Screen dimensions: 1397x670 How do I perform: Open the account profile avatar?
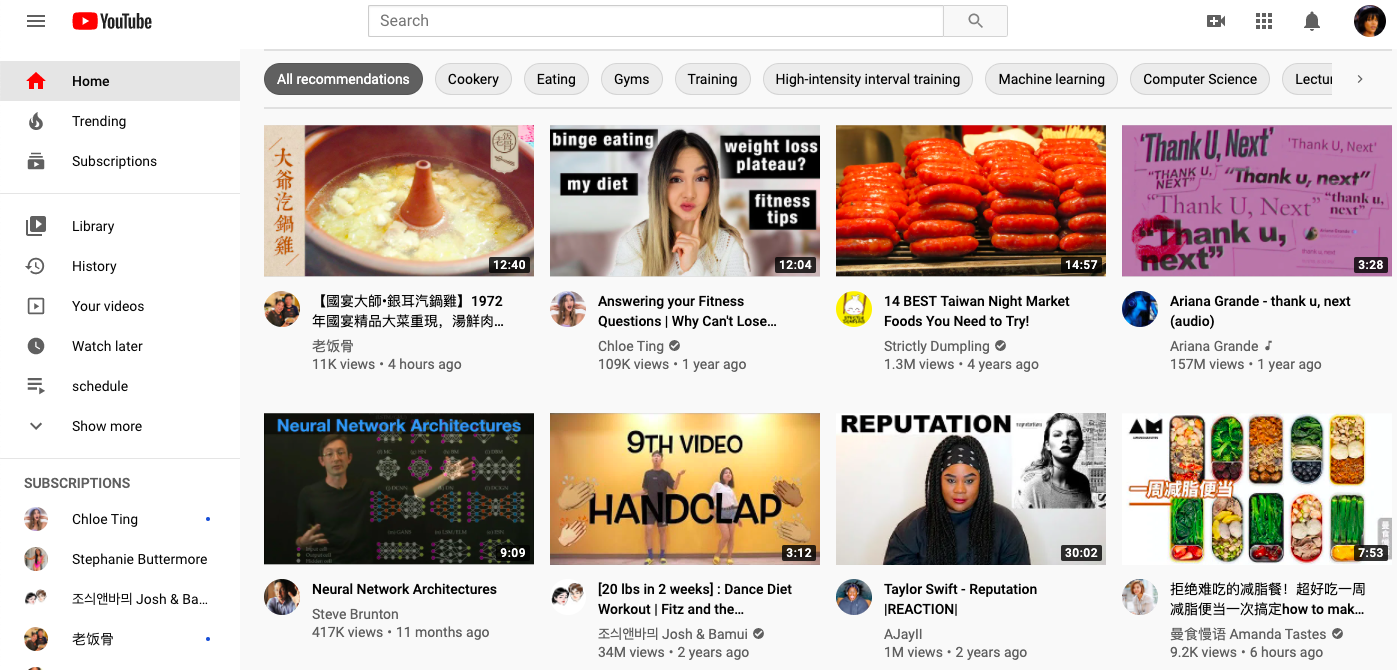pos(1369,21)
